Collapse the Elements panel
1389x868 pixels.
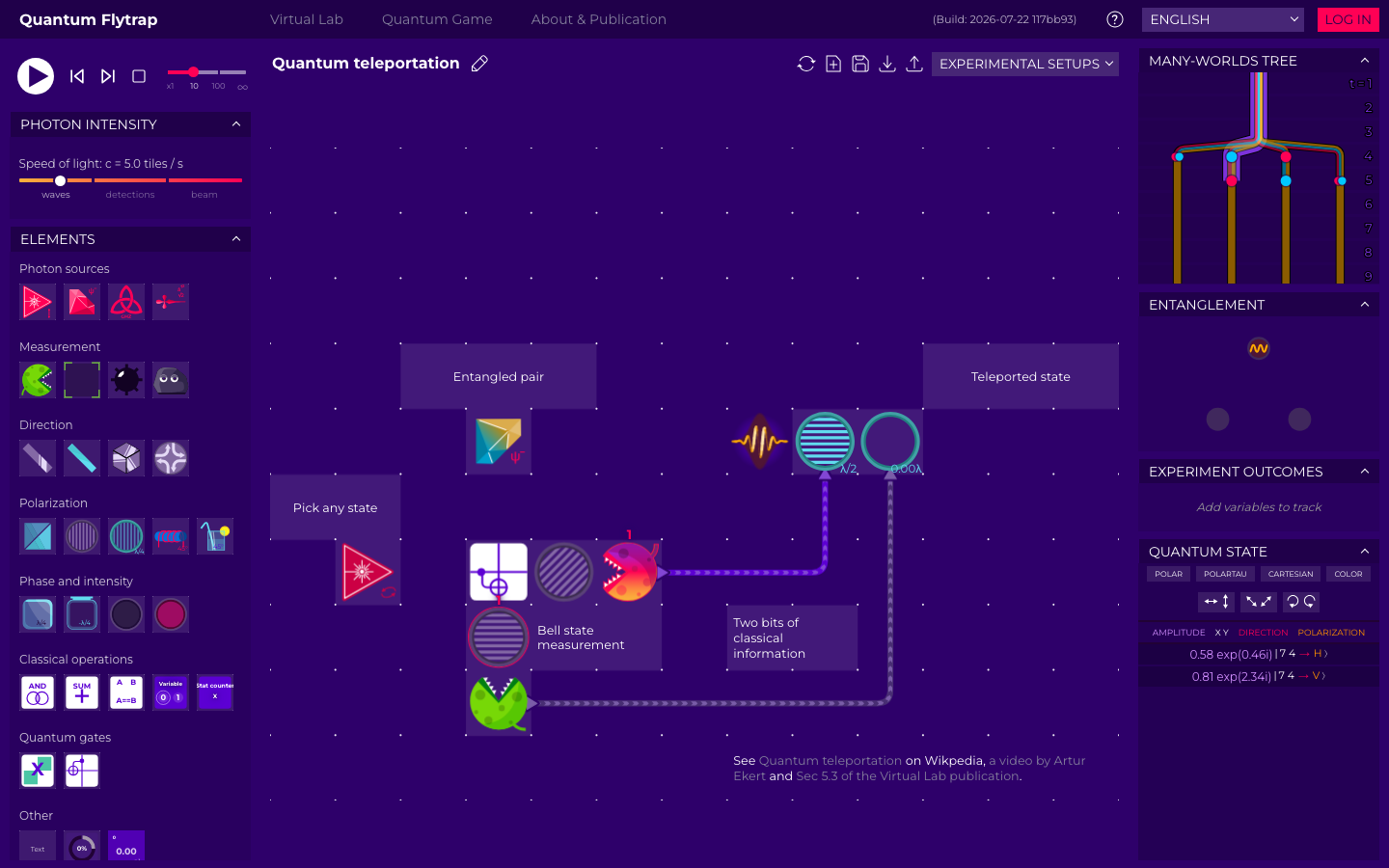(236, 238)
